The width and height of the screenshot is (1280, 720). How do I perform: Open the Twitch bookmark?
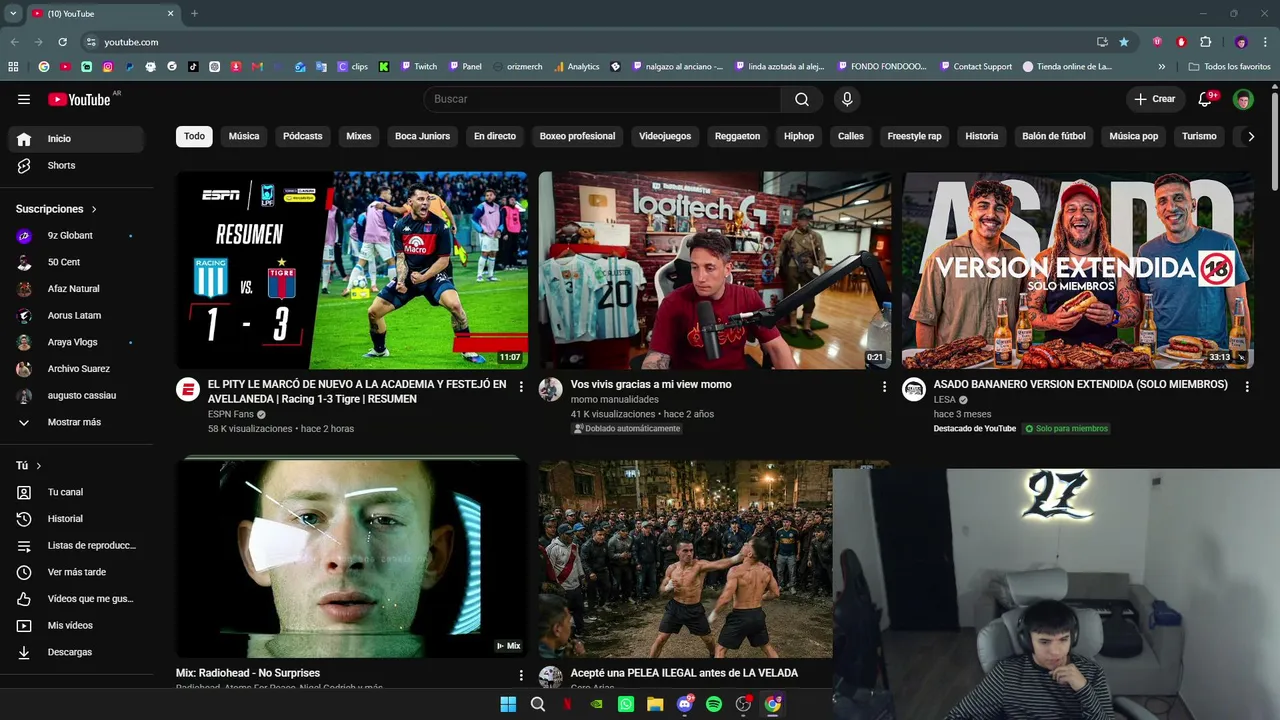click(x=419, y=67)
